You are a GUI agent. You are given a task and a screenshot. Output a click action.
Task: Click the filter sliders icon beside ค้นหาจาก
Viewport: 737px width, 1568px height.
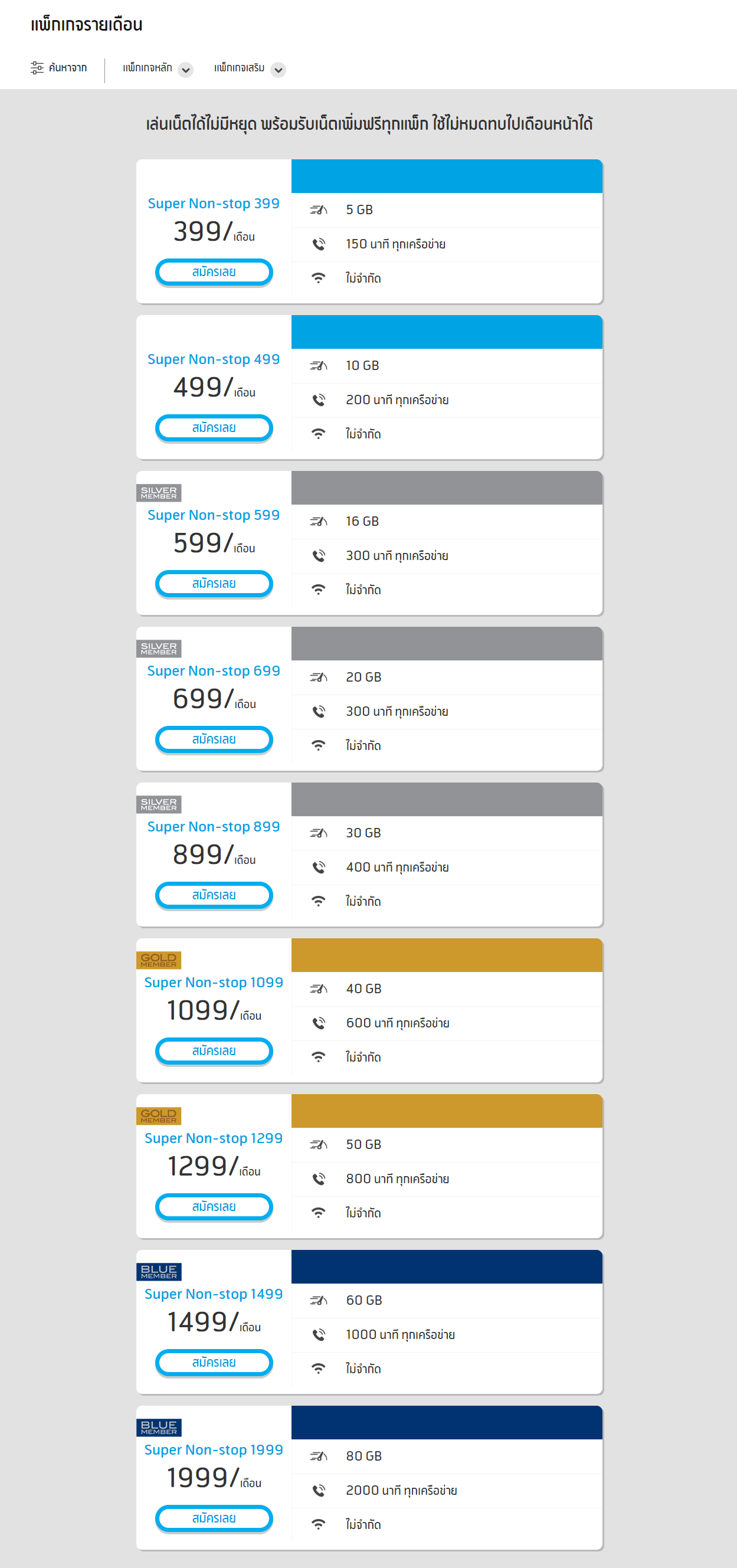[x=37, y=67]
